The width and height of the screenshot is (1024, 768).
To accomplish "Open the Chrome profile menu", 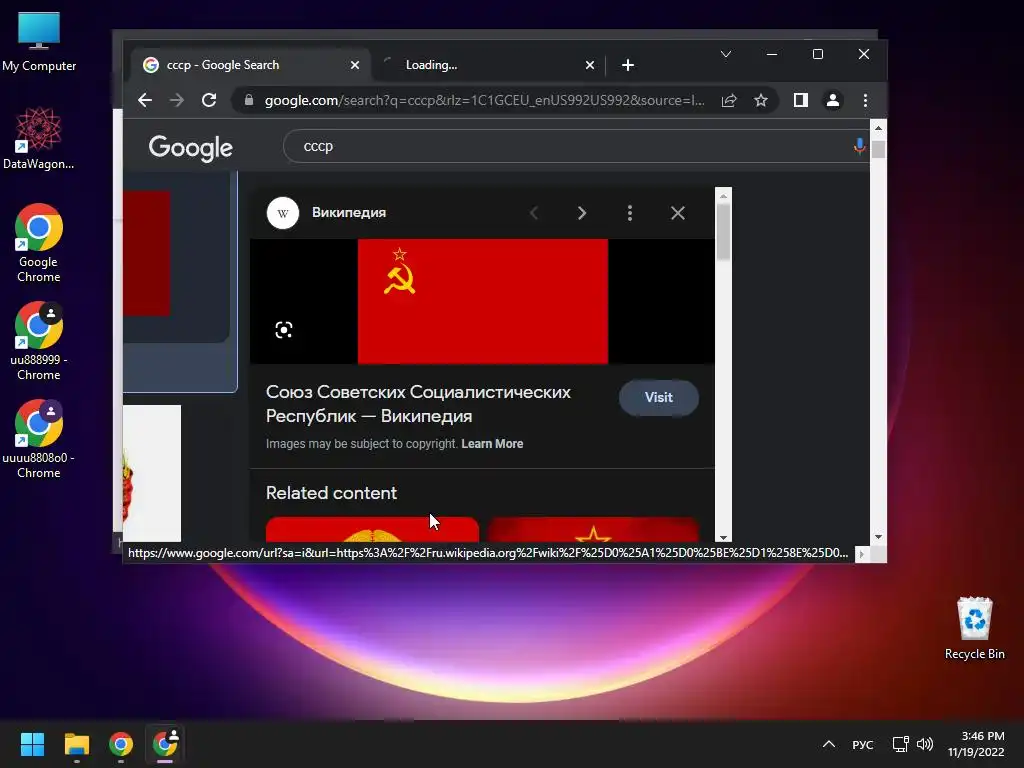I will click(833, 100).
